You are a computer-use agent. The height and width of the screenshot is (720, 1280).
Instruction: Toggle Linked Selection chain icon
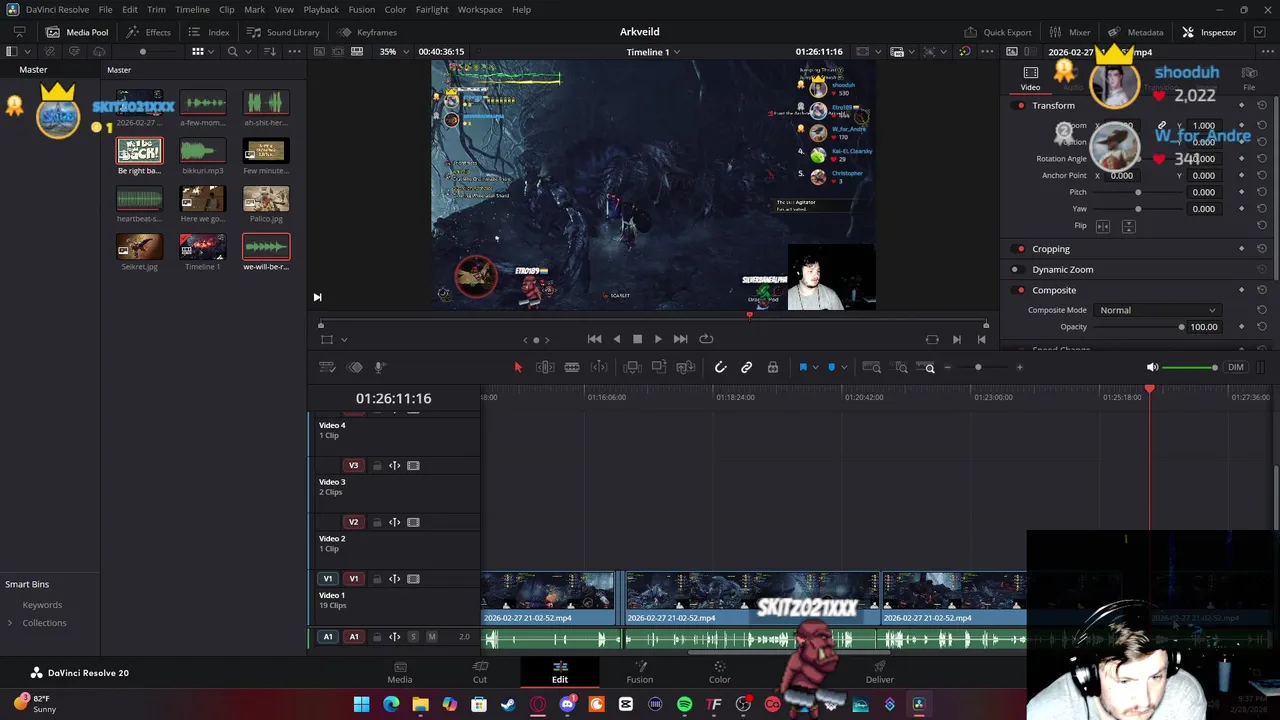pos(746,368)
